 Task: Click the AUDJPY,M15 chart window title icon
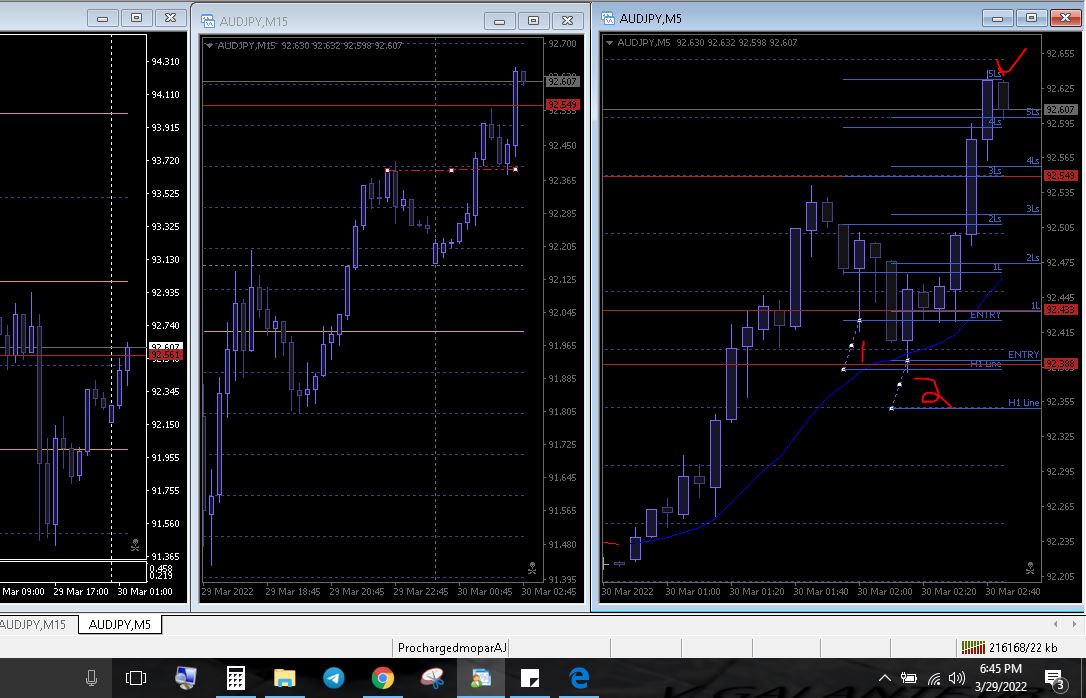tap(208, 21)
